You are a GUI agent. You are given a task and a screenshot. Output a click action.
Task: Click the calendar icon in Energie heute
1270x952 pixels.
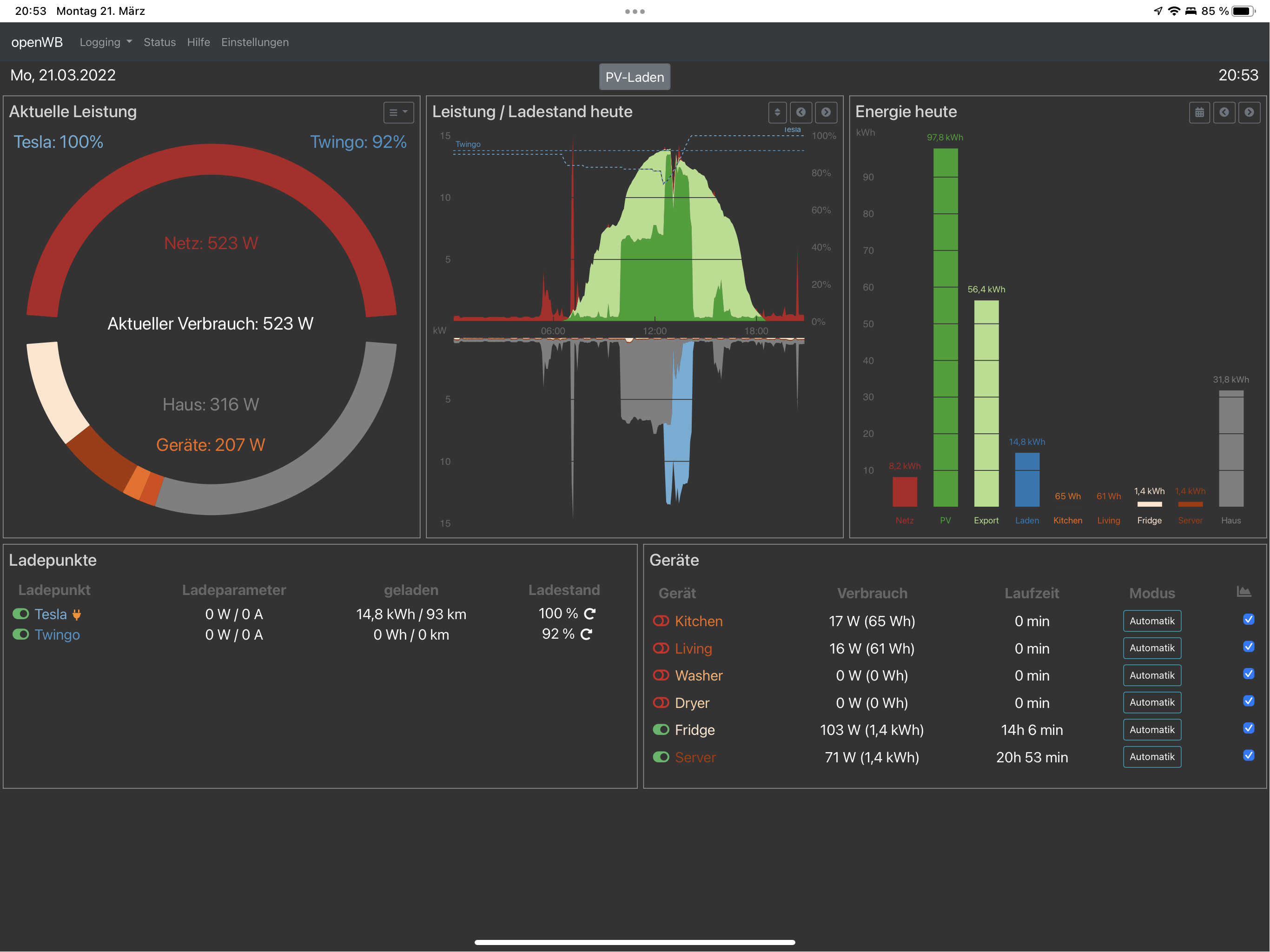pyautogui.click(x=1199, y=112)
